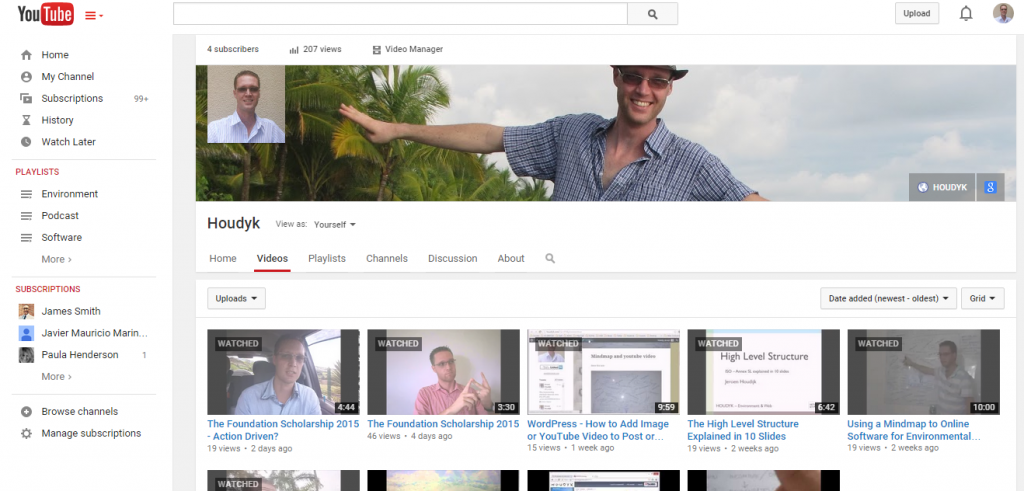Open the guide menu hamburger icon
Screen dimensions: 1024x491
[x=93, y=15]
